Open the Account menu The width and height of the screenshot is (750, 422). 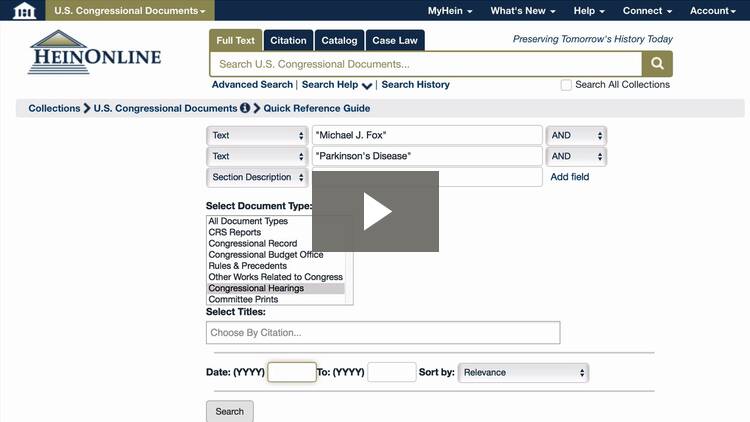(713, 11)
